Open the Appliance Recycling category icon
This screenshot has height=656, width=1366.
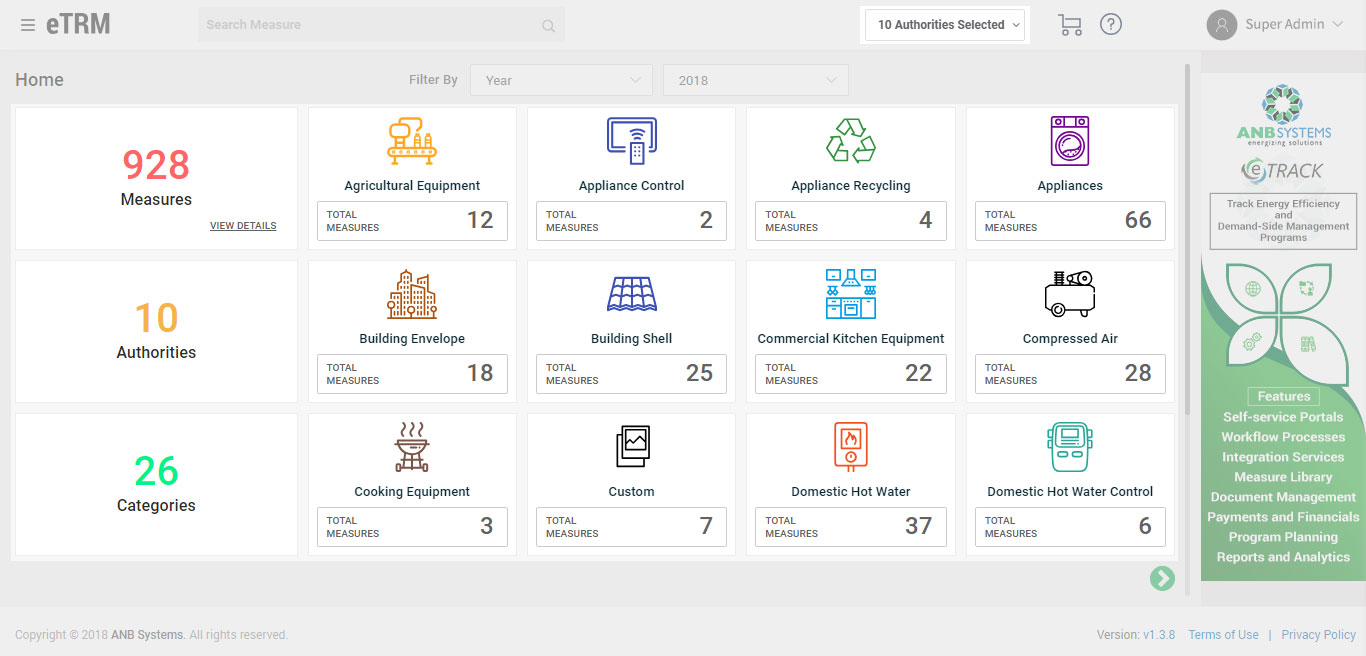850,140
